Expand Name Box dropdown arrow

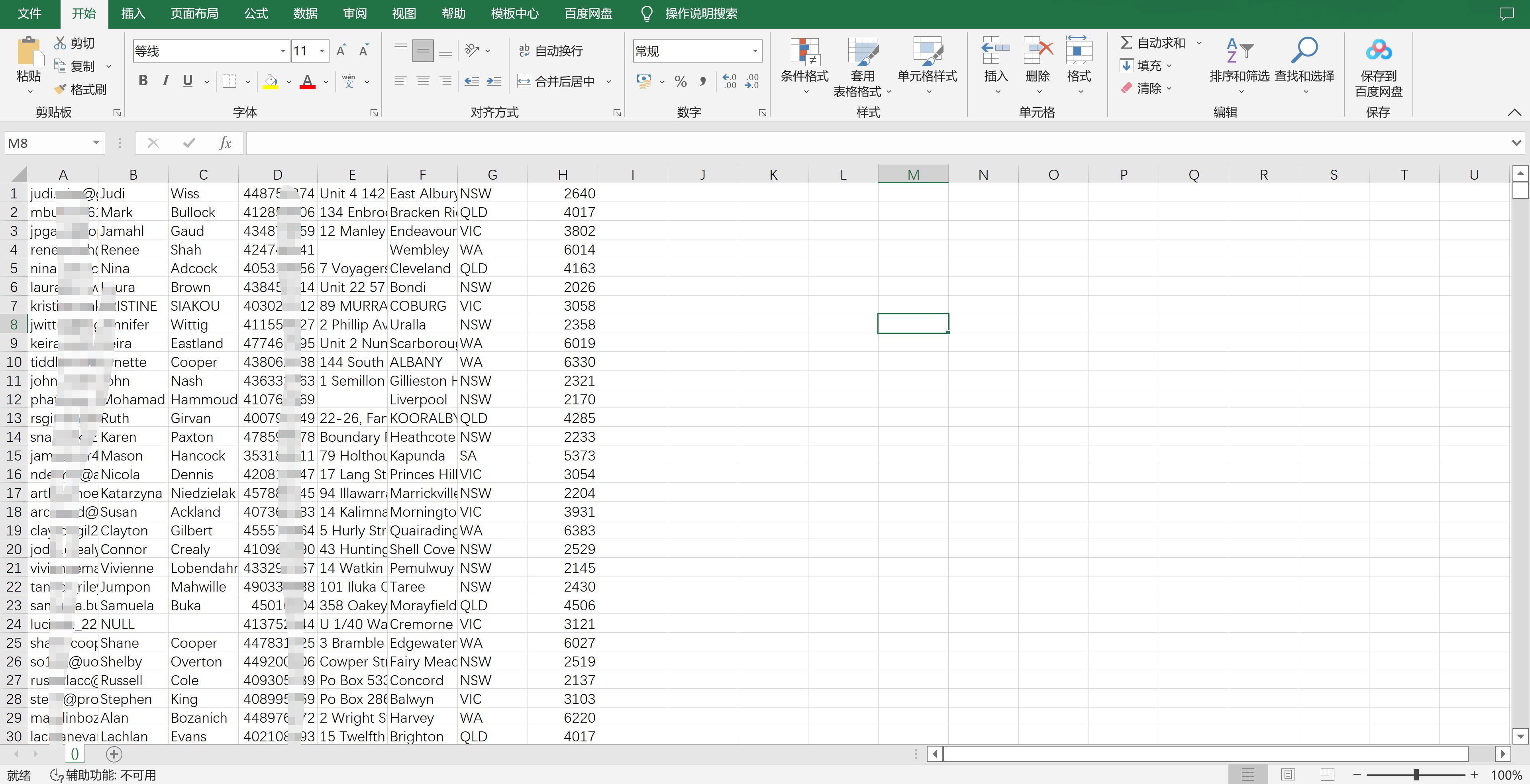[x=96, y=143]
